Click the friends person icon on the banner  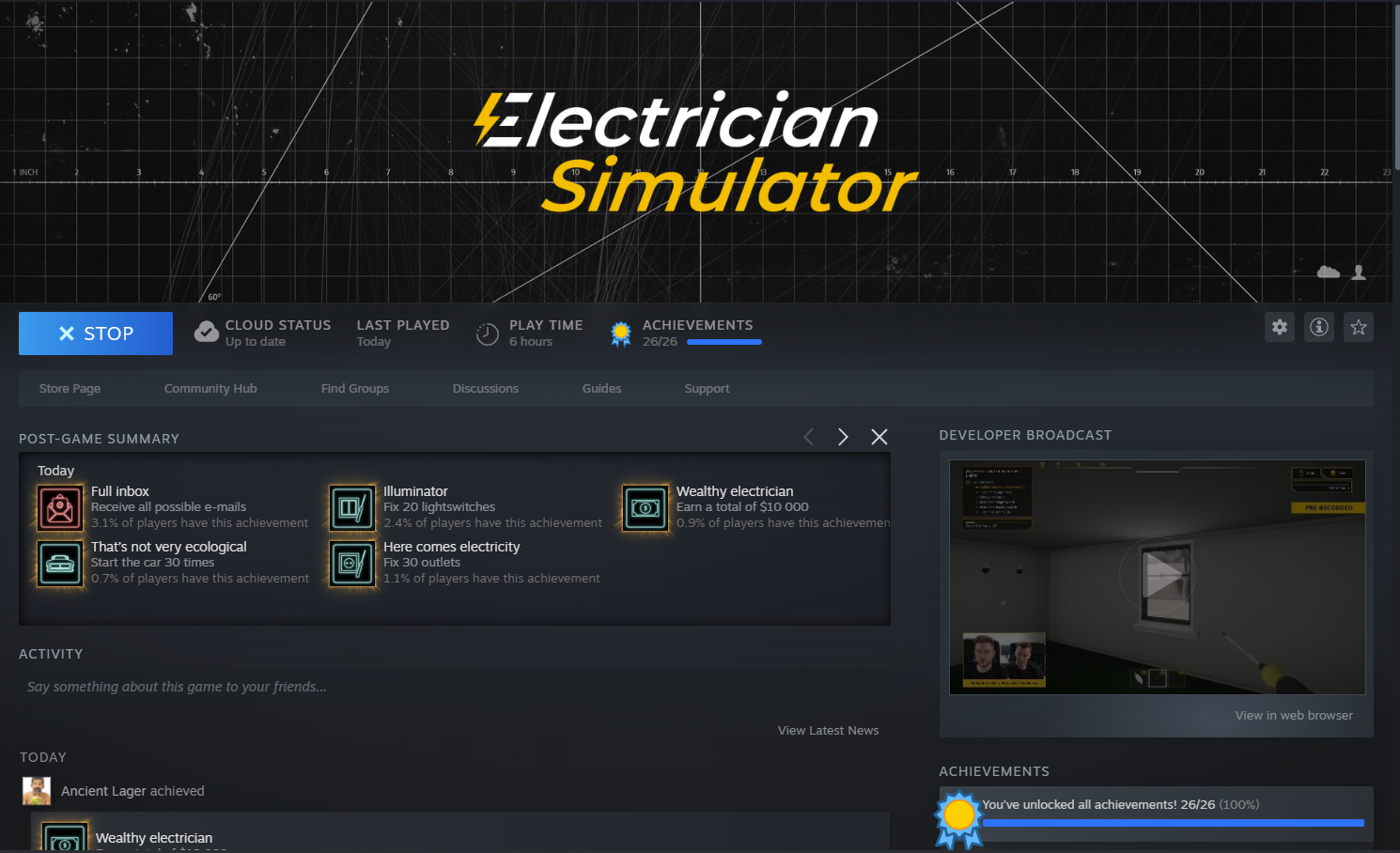coord(1359,272)
